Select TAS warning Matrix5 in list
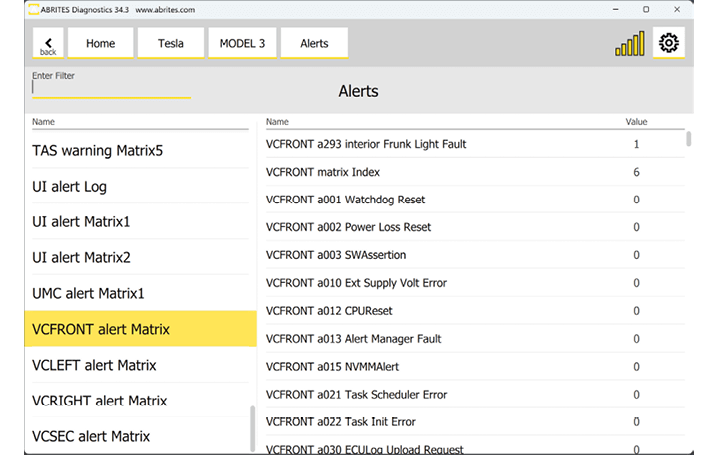This screenshot has height=455, width=719. point(98,151)
